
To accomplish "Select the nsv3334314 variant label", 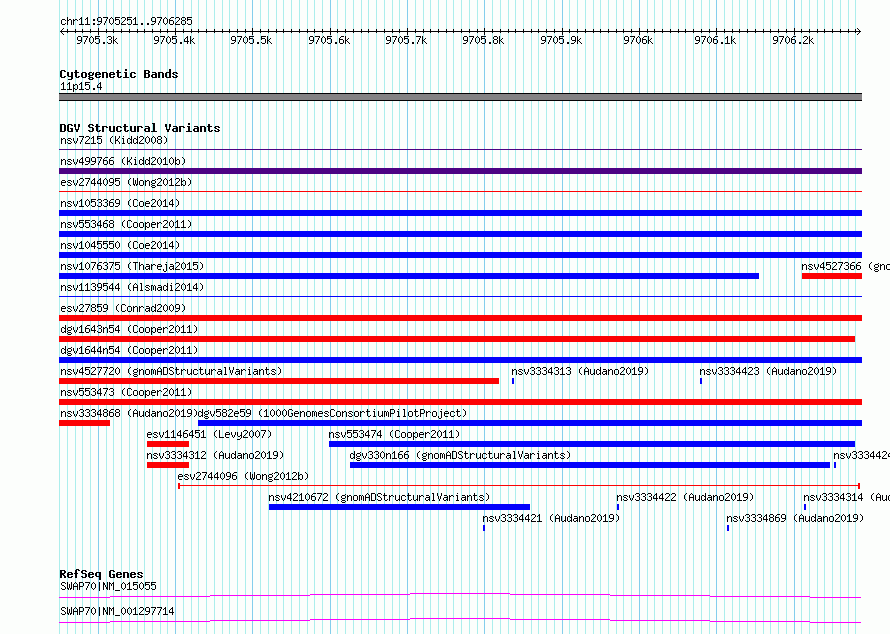I will (846, 497).
